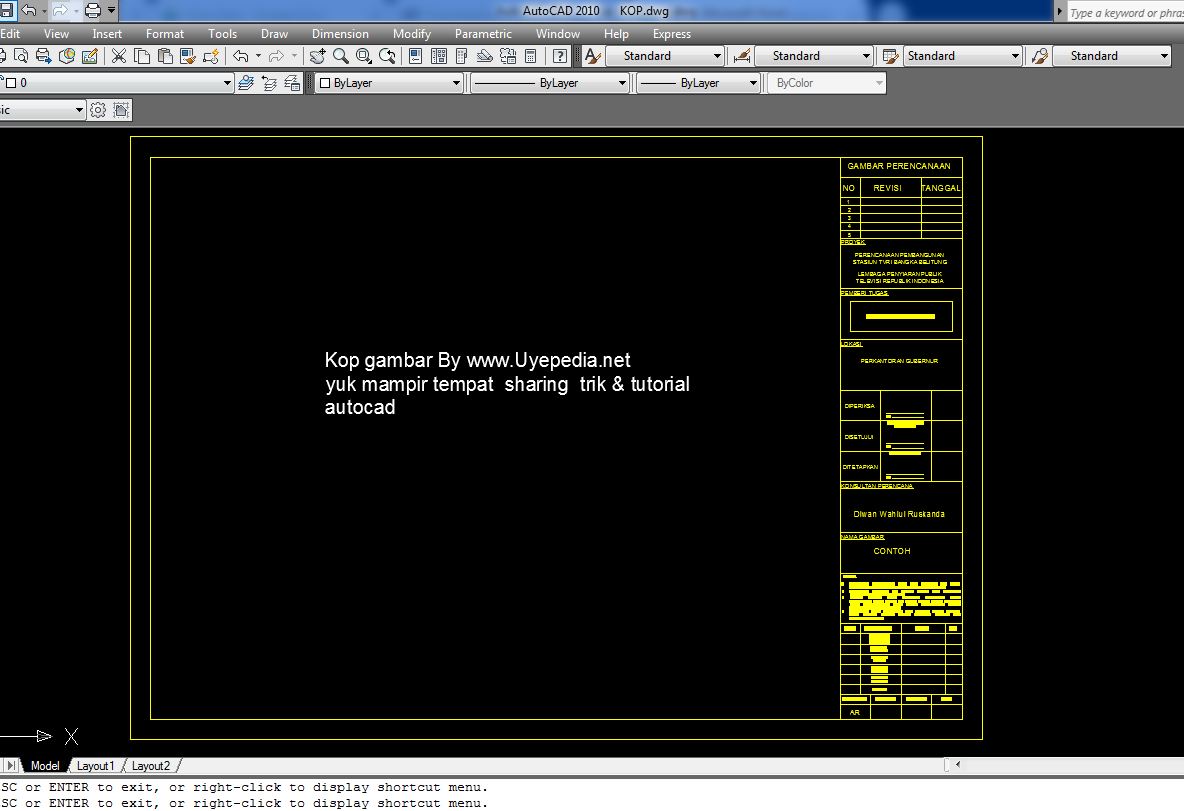Click the Publish icon
The height and width of the screenshot is (811, 1184).
(x=44, y=56)
